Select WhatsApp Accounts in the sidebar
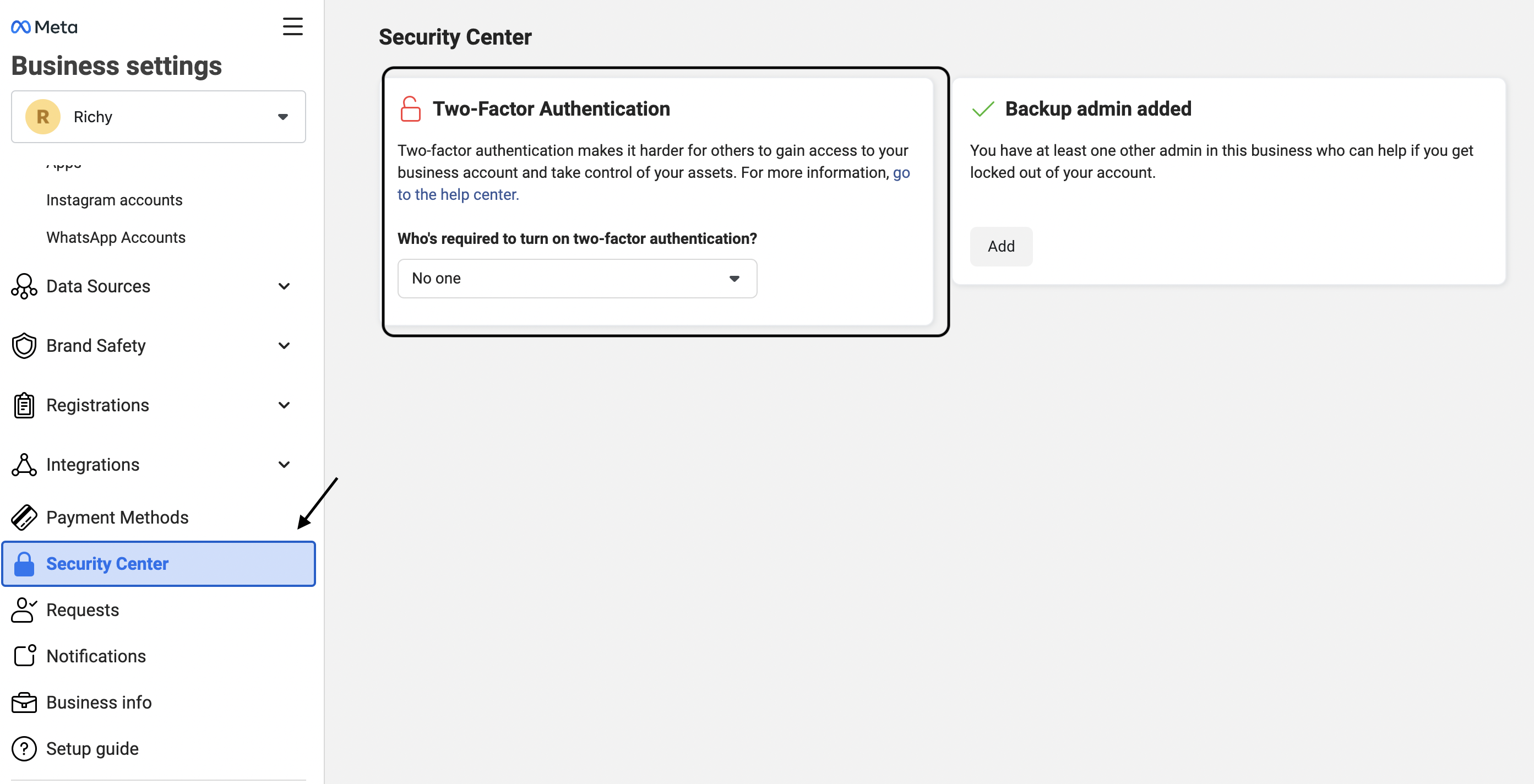 (x=116, y=237)
